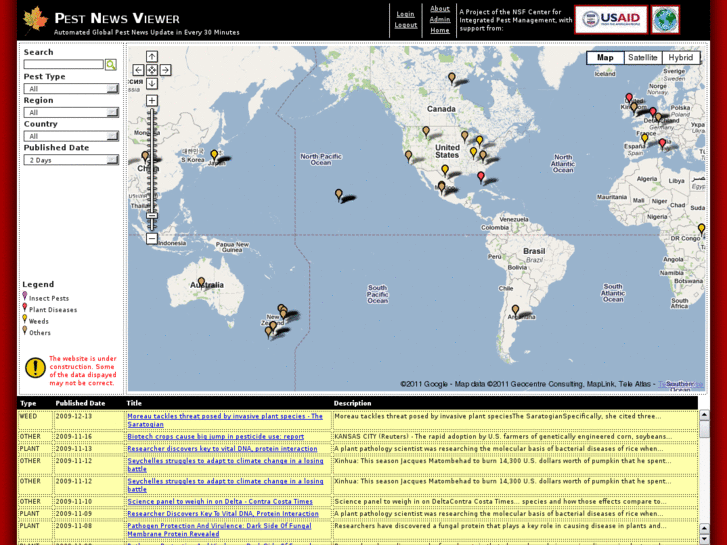The height and width of the screenshot is (545, 727).
Task: Click the Others legend entry
Action: [36, 332]
